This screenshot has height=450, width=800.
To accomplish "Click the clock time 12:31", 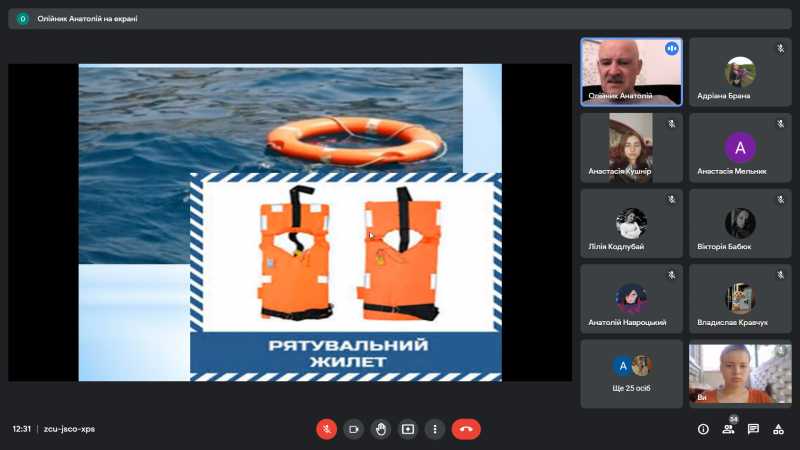I will coord(21,429).
